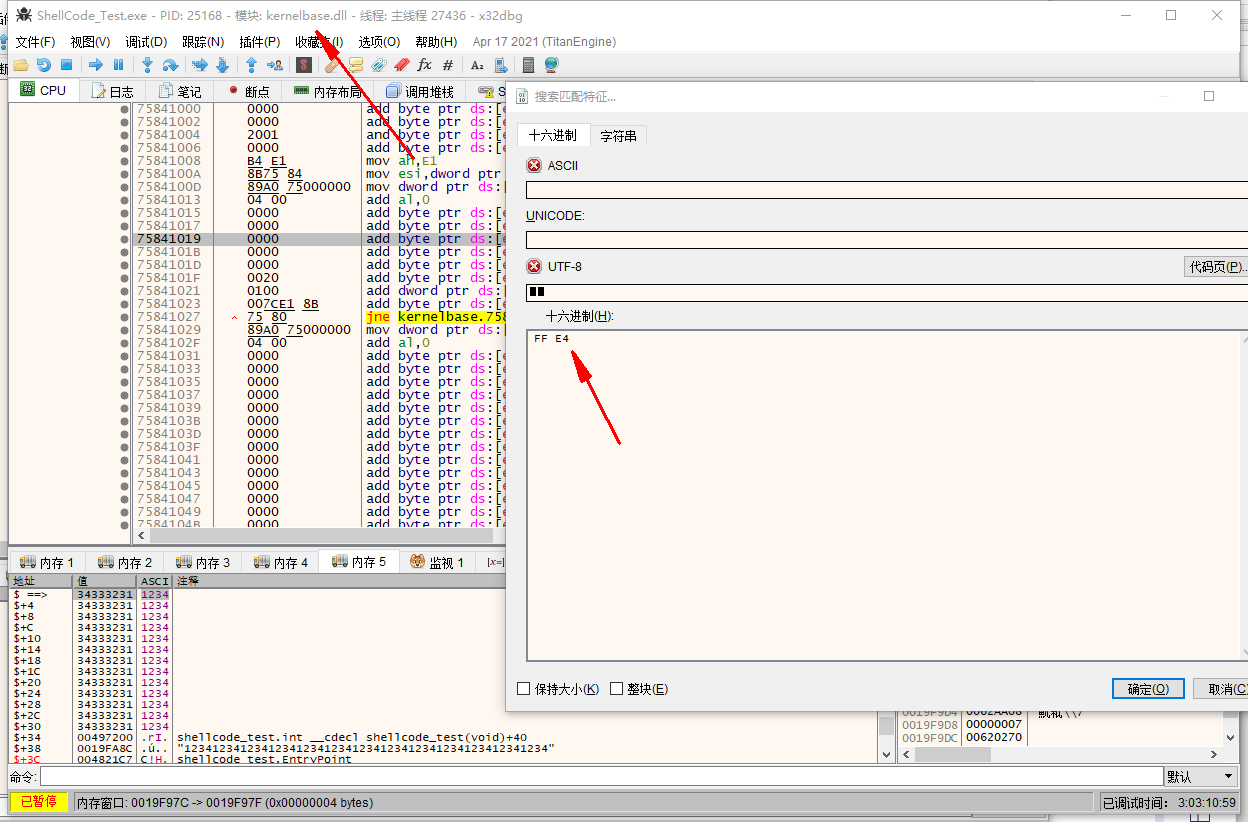
Task: Click the Pause execution toolbar icon
Action: coord(118,65)
